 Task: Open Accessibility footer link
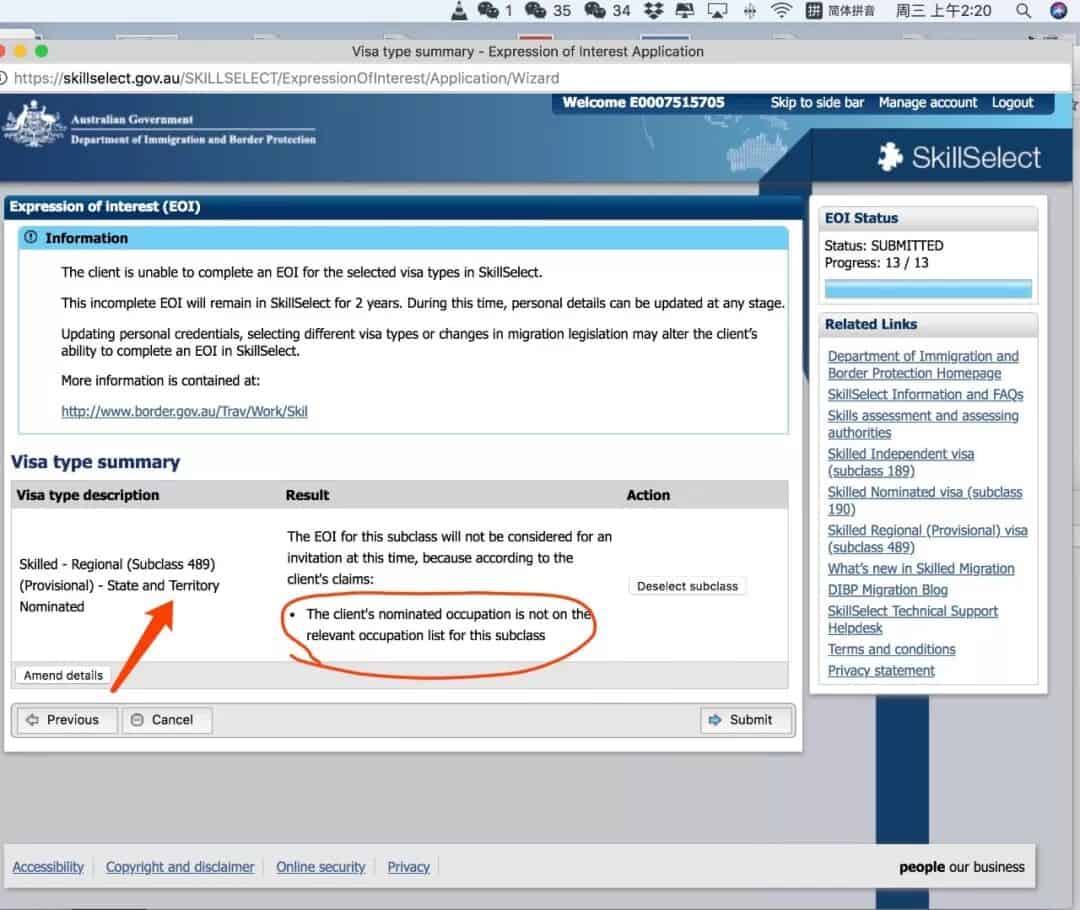48,867
